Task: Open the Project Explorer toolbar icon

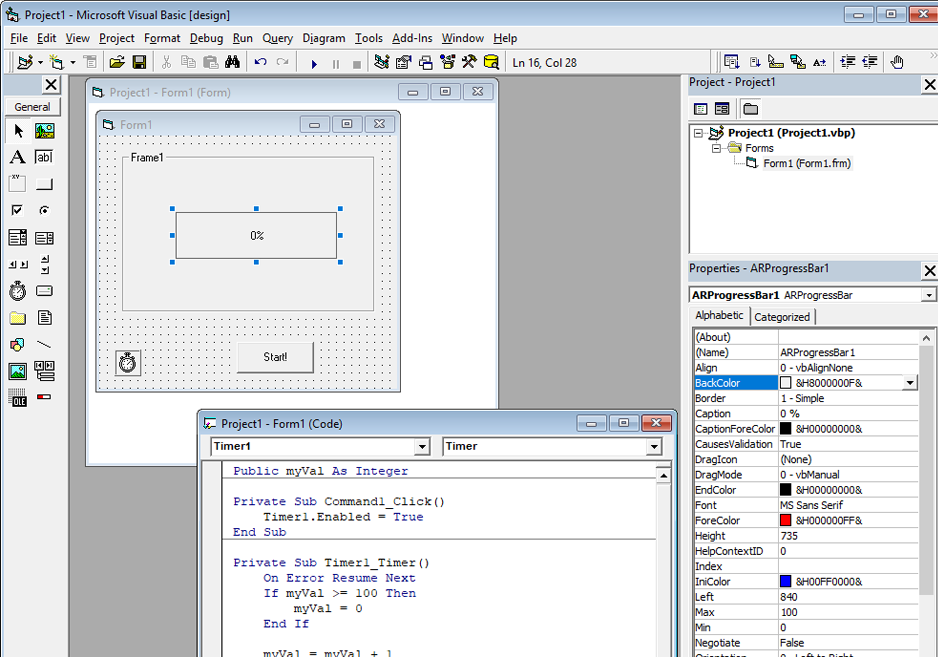Action: [382, 62]
